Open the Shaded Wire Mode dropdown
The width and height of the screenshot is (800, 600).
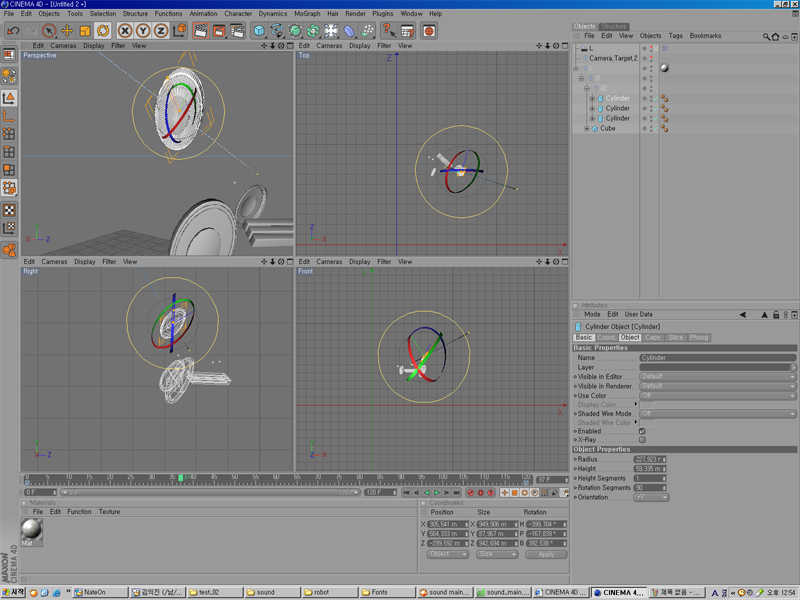(x=717, y=414)
